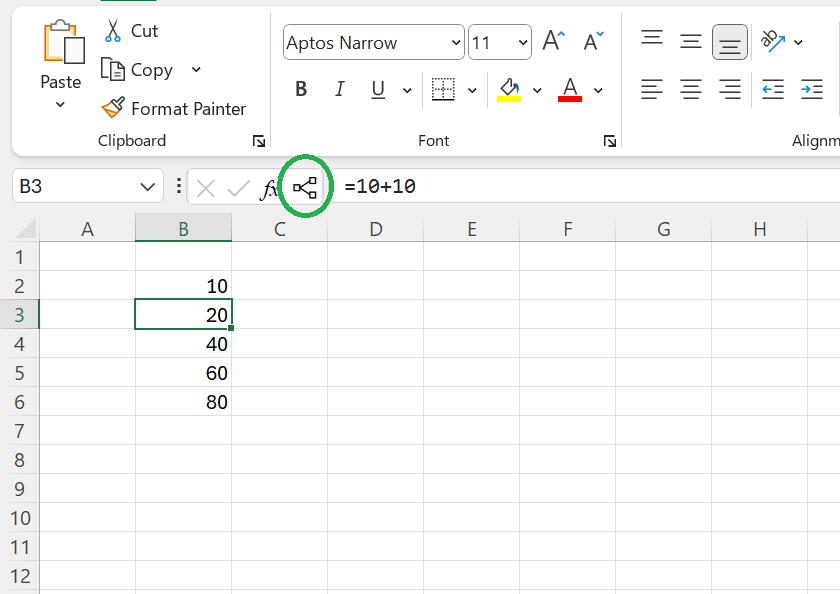This screenshot has height=594, width=840.
Task: Click cell B5 containing 60
Action: [x=183, y=372]
